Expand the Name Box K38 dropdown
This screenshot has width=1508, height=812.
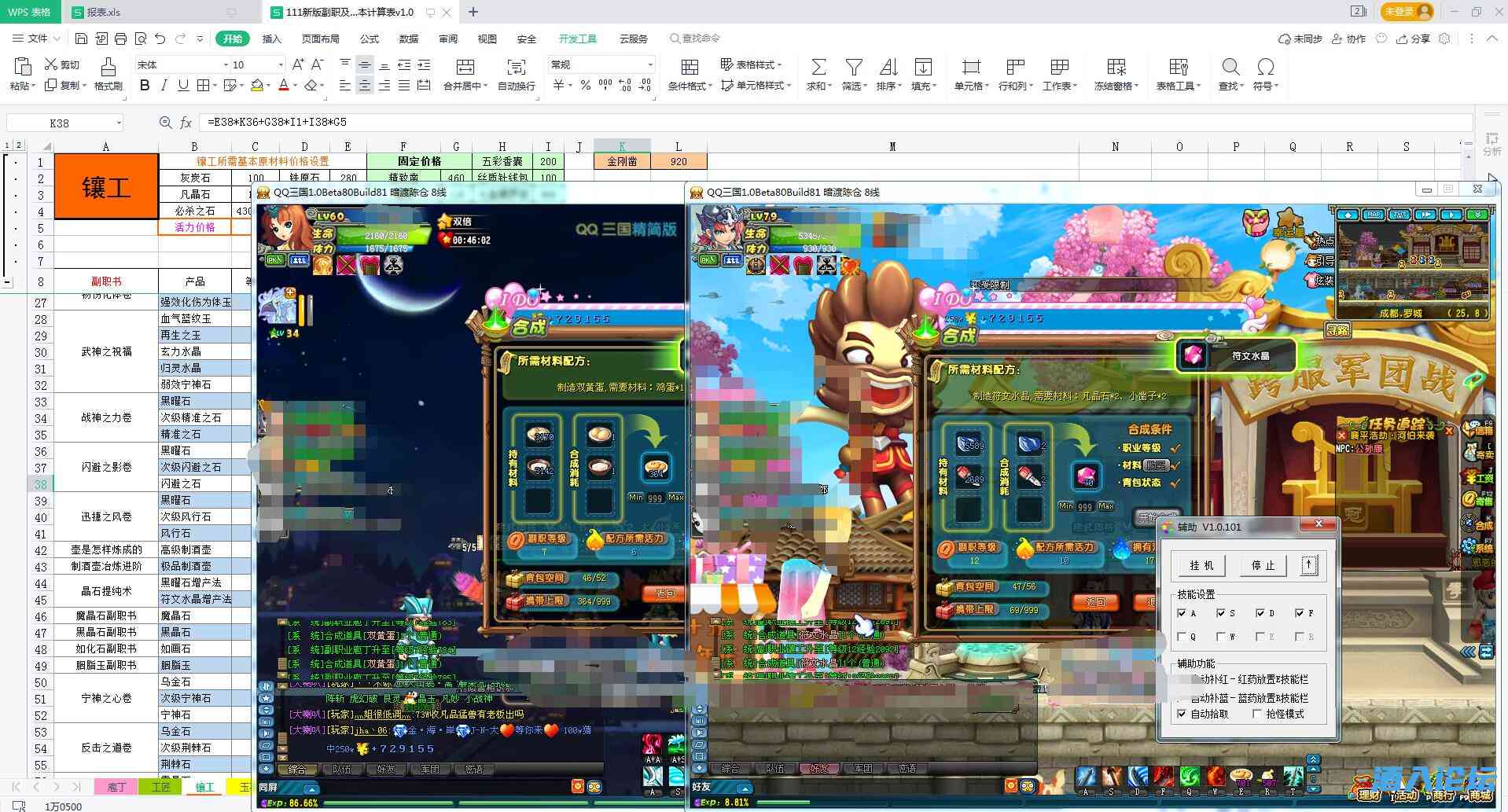click(x=119, y=123)
